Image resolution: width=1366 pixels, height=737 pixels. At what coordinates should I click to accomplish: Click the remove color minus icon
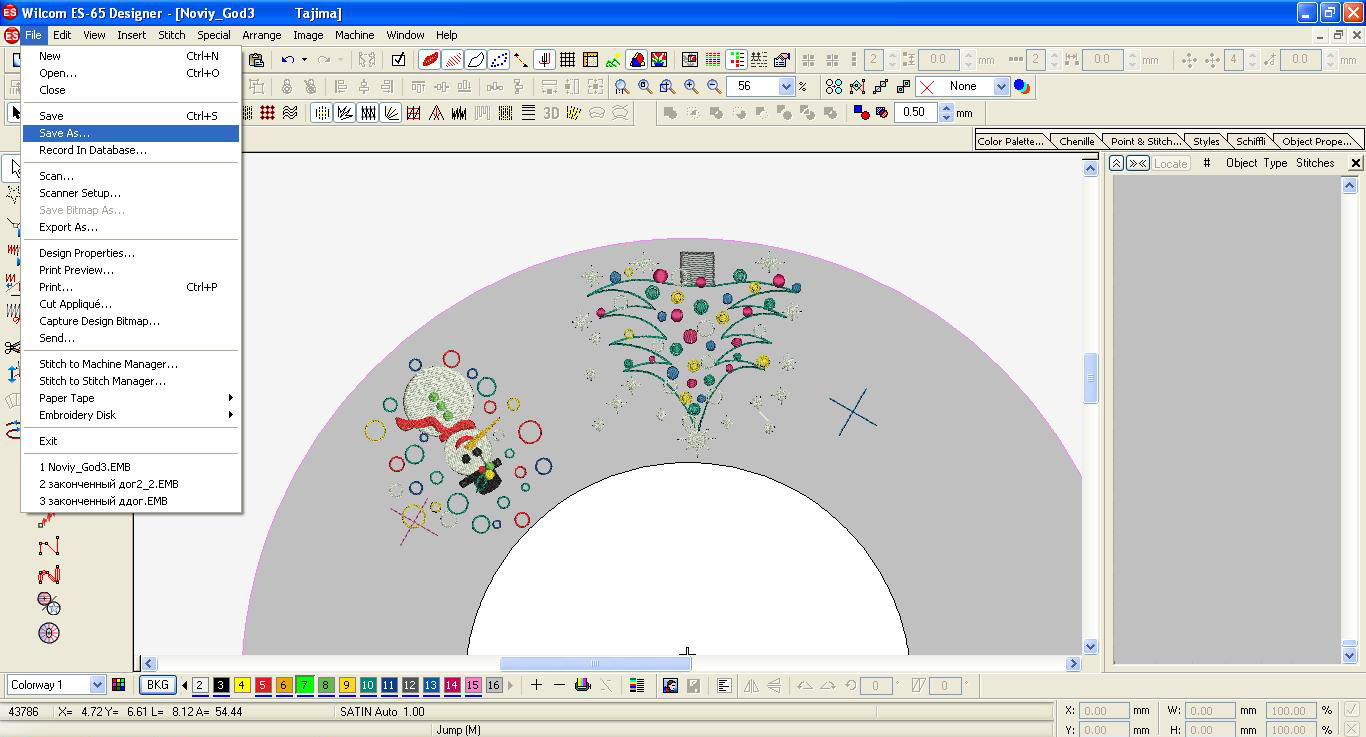(559, 685)
